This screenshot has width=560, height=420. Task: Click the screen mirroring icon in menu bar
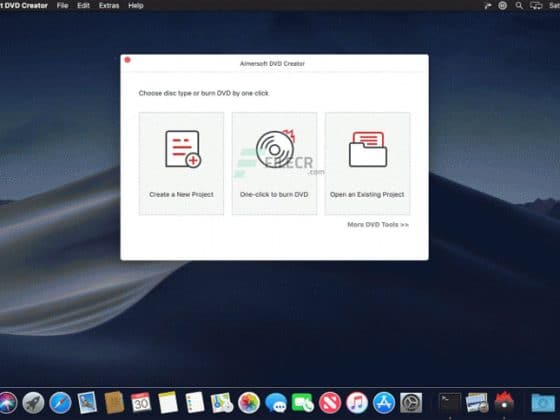(536, 5)
